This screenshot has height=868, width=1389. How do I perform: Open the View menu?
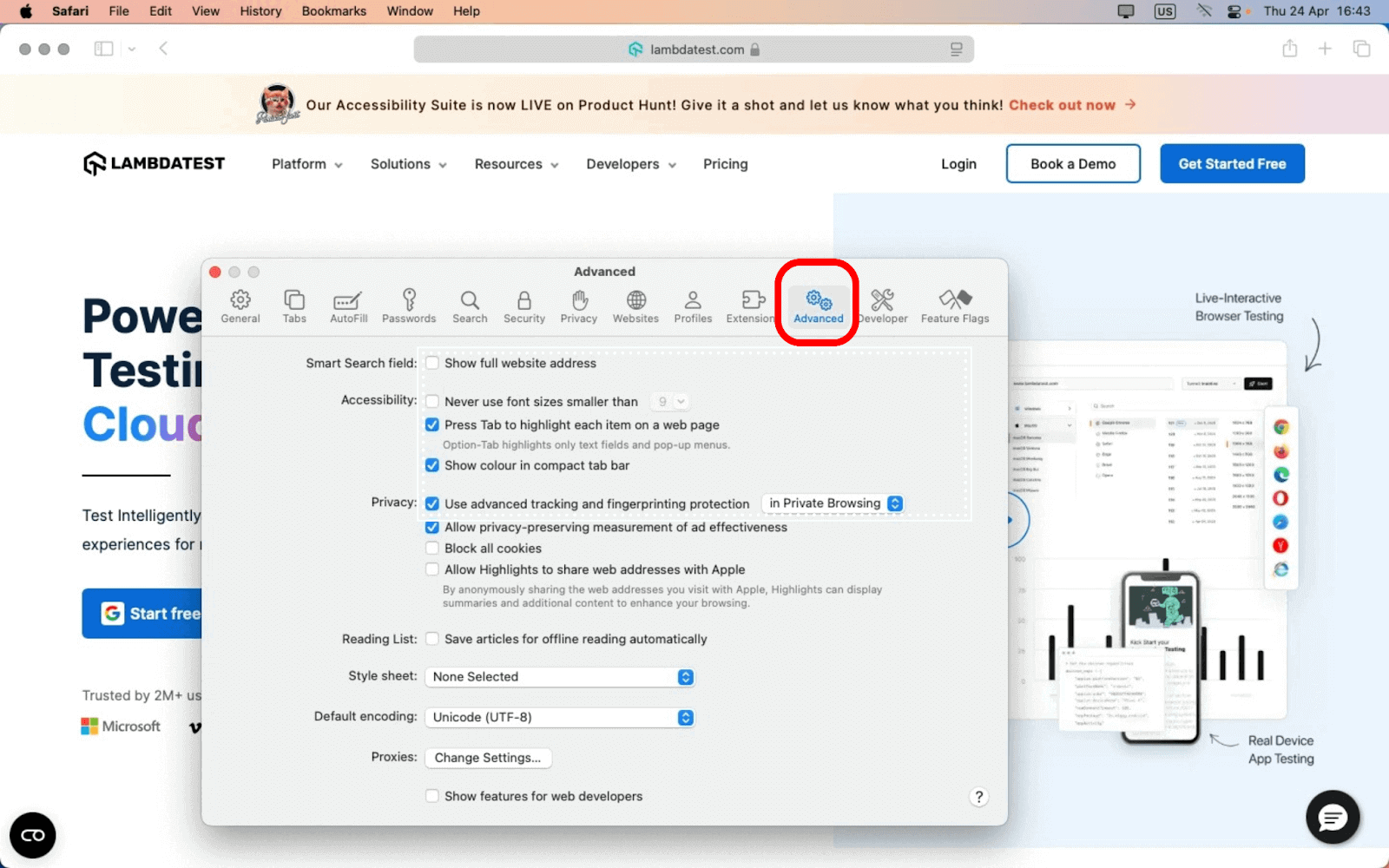pos(206,11)
